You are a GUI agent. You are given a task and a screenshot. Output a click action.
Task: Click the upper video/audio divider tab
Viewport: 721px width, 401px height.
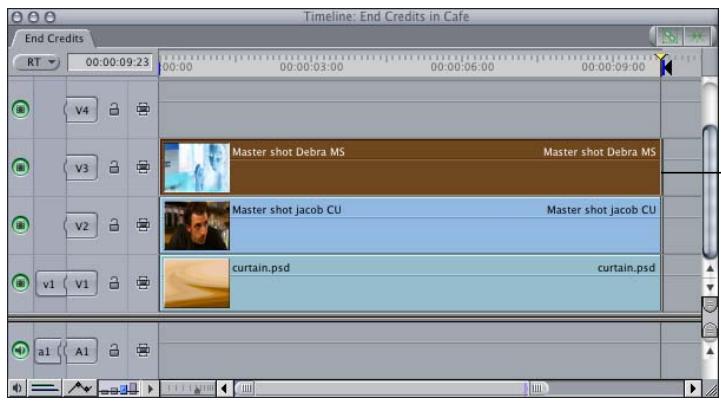click(x=710, y=305)
